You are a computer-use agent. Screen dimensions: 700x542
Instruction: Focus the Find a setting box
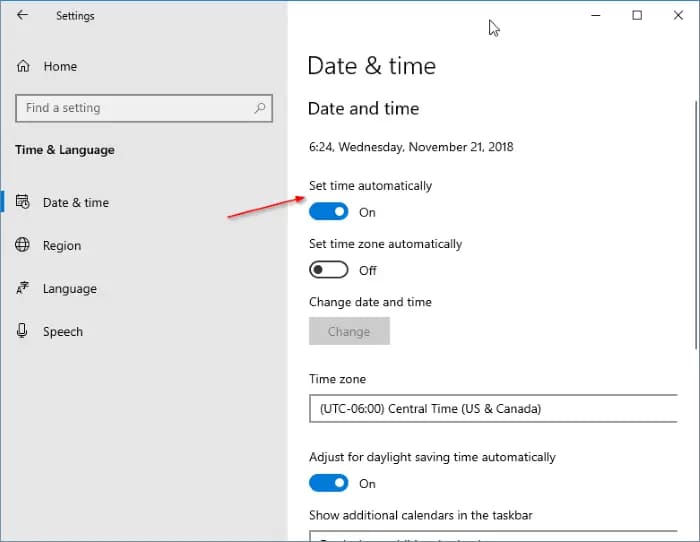tap(144, 108)
